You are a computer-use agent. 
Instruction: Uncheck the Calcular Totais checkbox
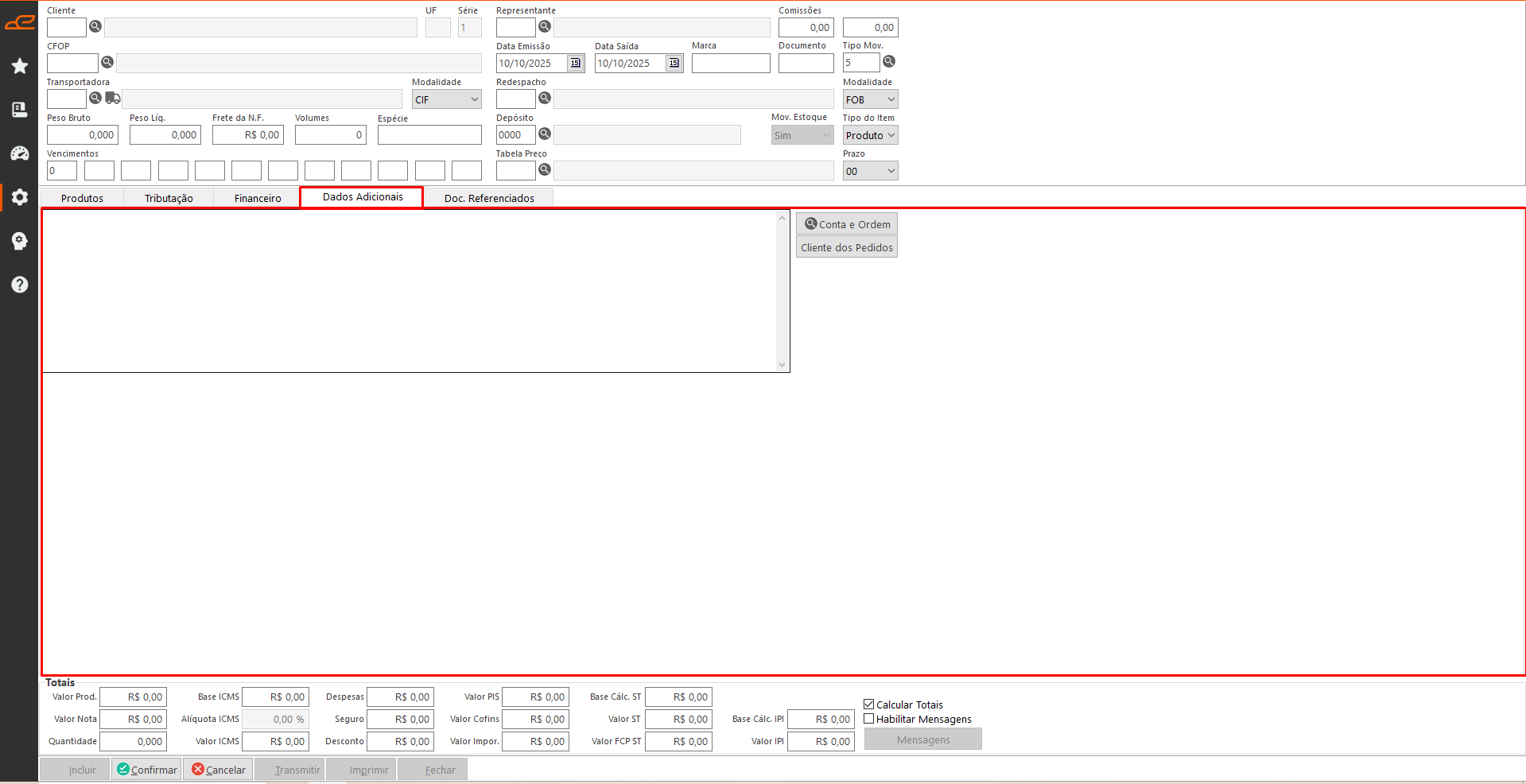(x=869, y=704)
